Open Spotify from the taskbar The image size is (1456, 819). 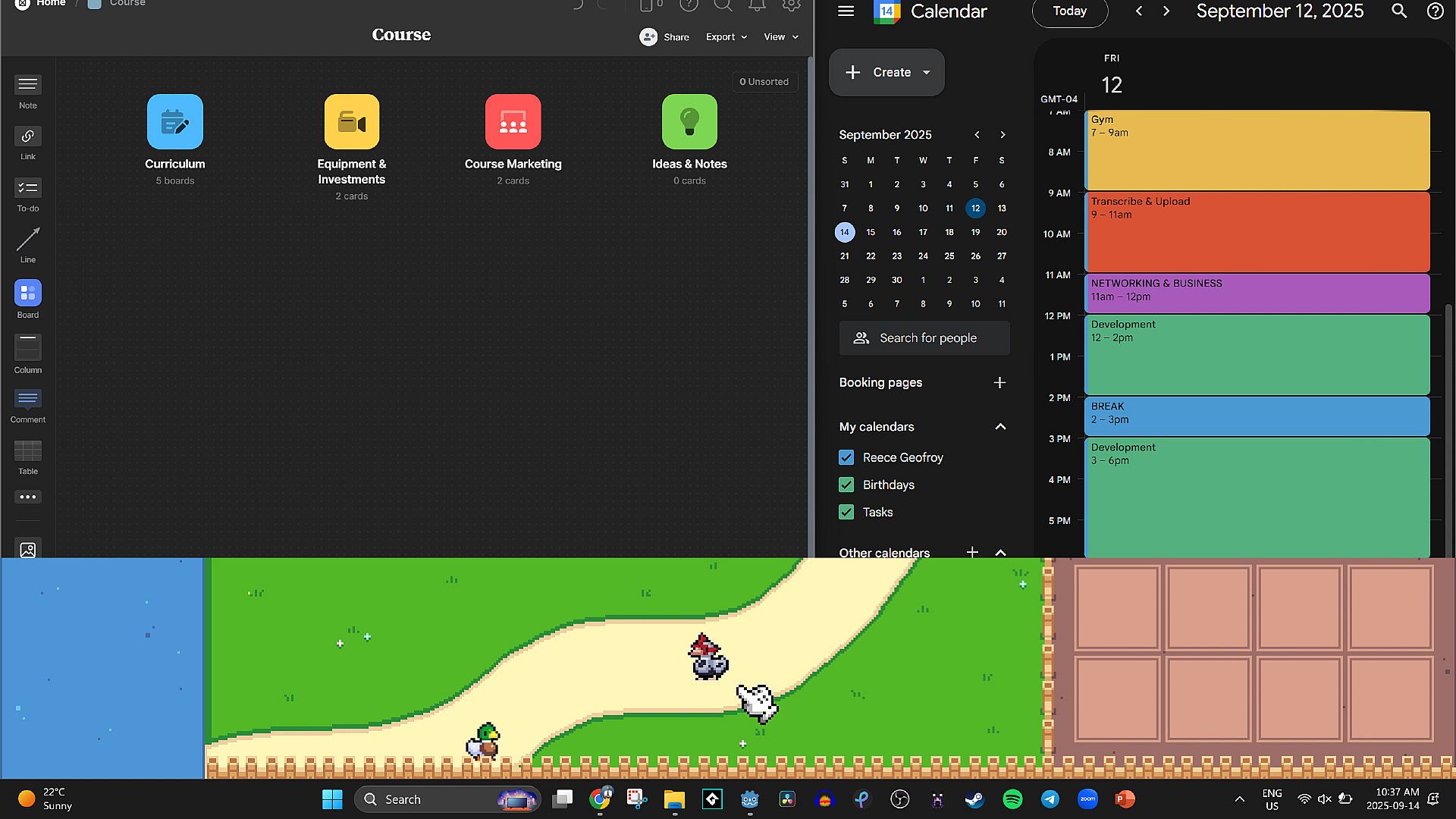point(1012,799)
